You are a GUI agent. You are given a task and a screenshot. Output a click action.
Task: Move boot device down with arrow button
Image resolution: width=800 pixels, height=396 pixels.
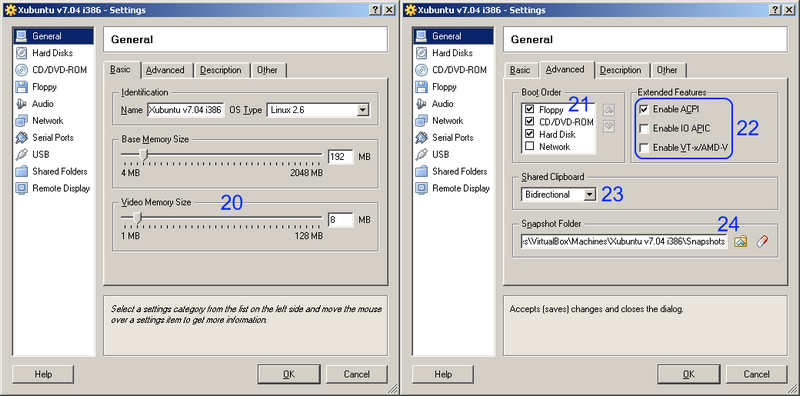[609, 126]
